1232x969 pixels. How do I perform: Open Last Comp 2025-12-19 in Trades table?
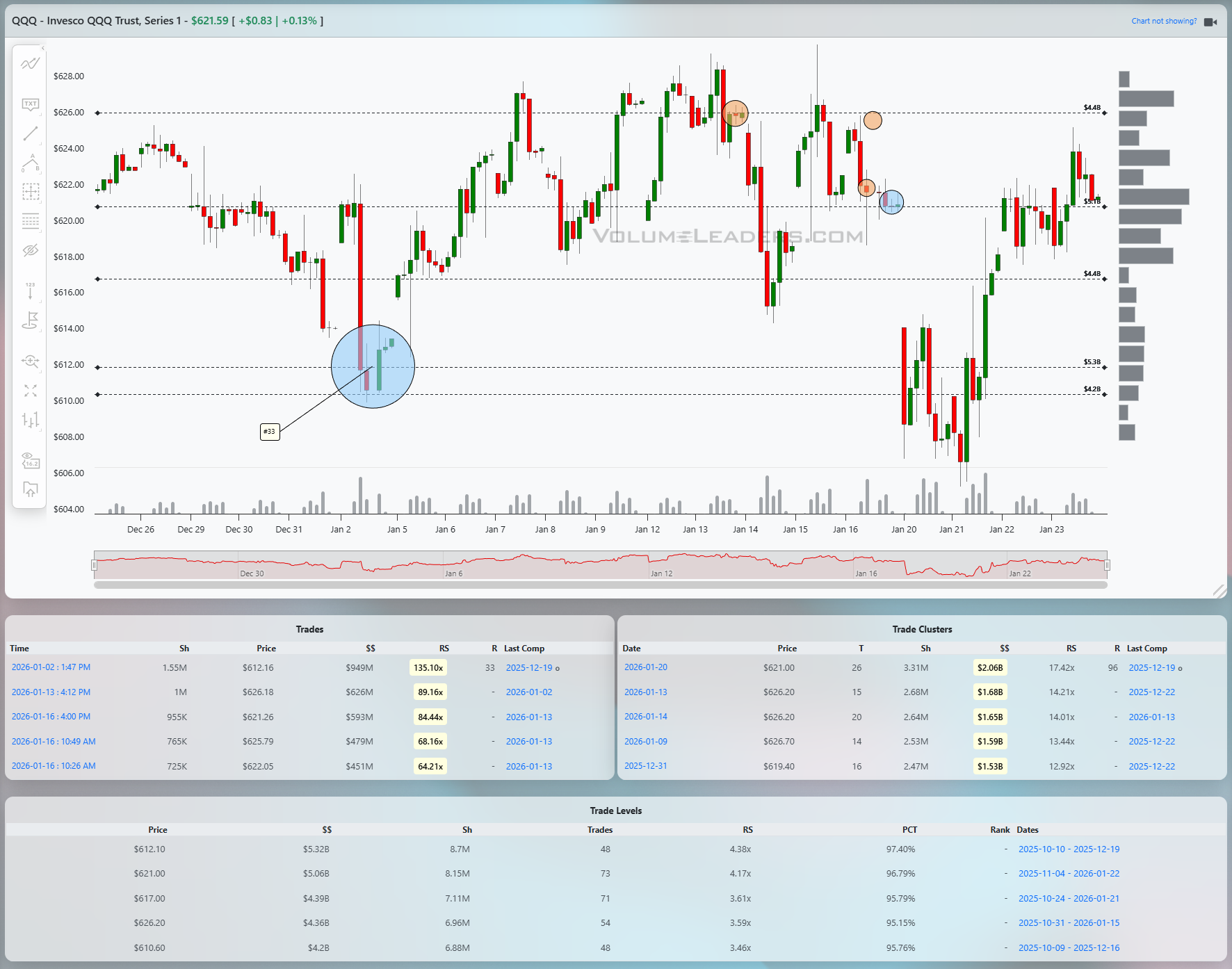click(x=529, y=668)
